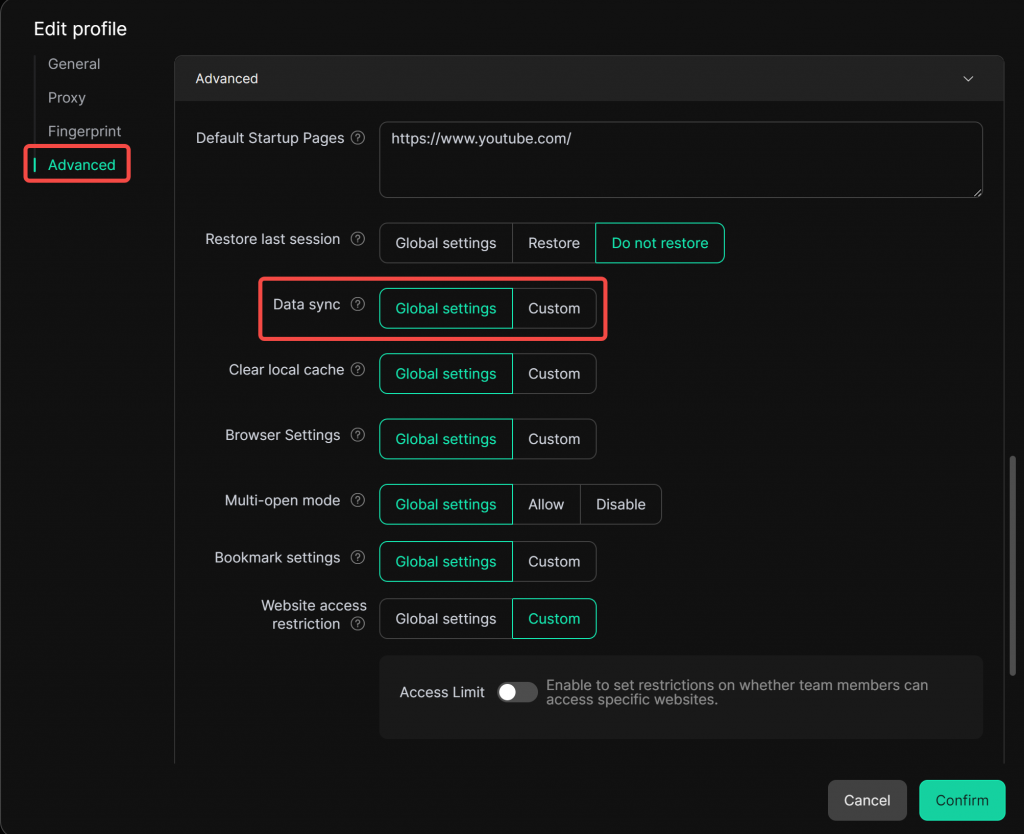1024x834 pixels.
Task: Click the Browser Settings help icon
Action: point(358,436)
